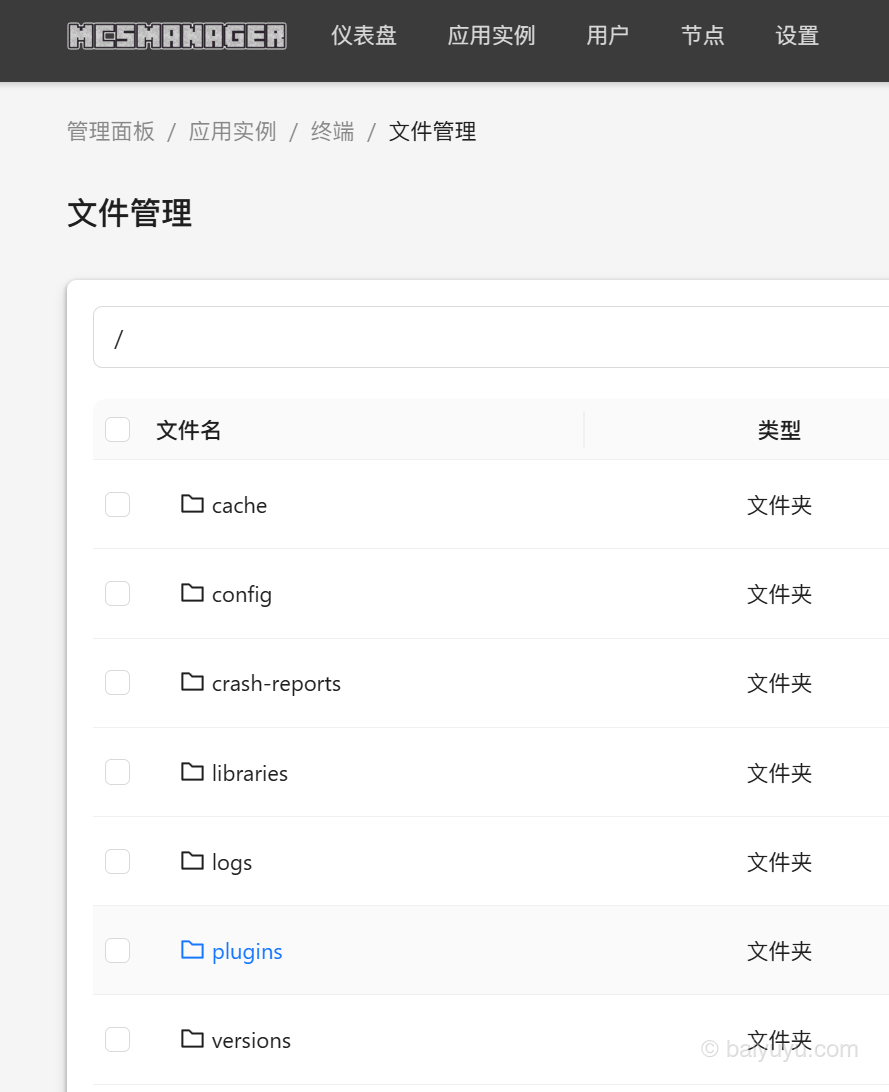Open the plugins folder link
This screenshot has width=889, height=1092.
[x=246, y=950]
